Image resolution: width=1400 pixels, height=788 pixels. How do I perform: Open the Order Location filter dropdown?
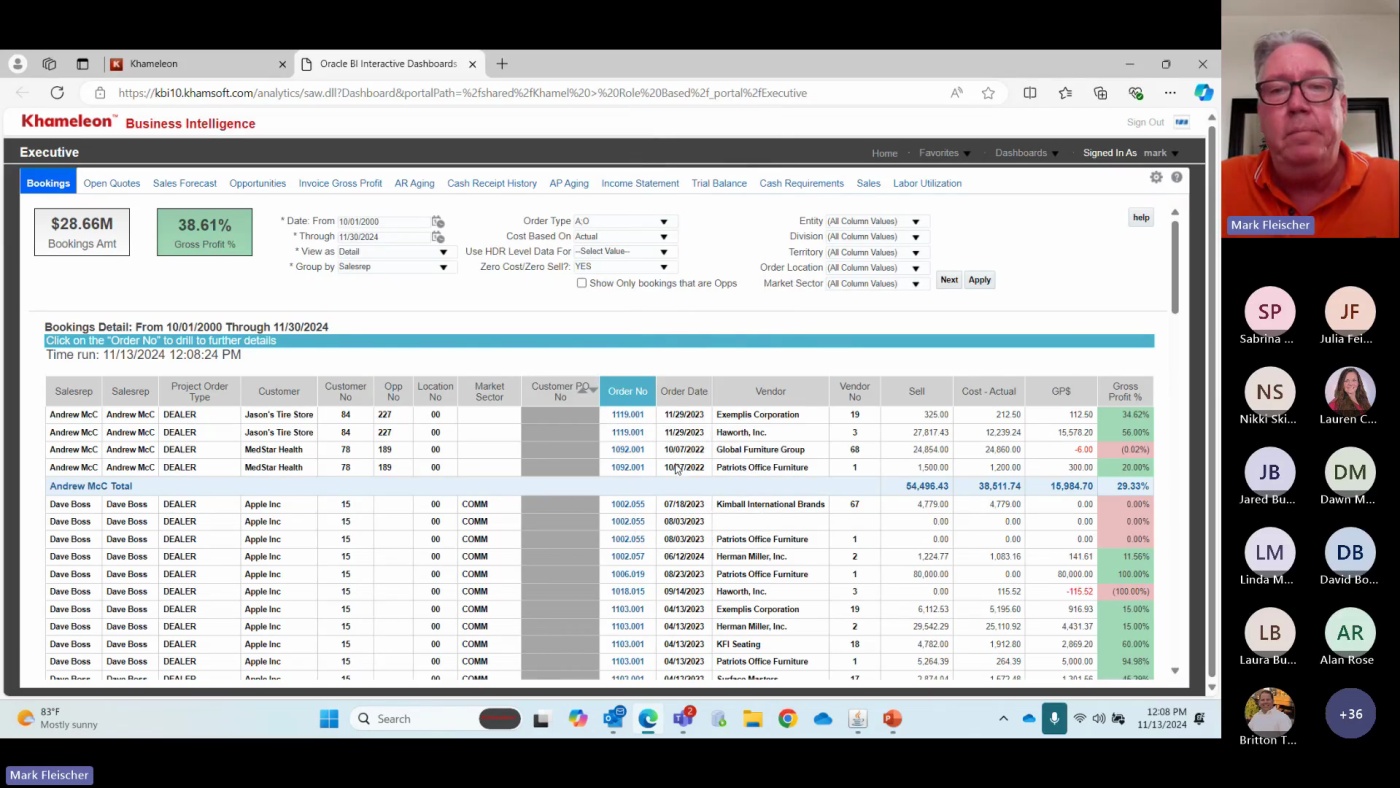[x=915, y=268]
